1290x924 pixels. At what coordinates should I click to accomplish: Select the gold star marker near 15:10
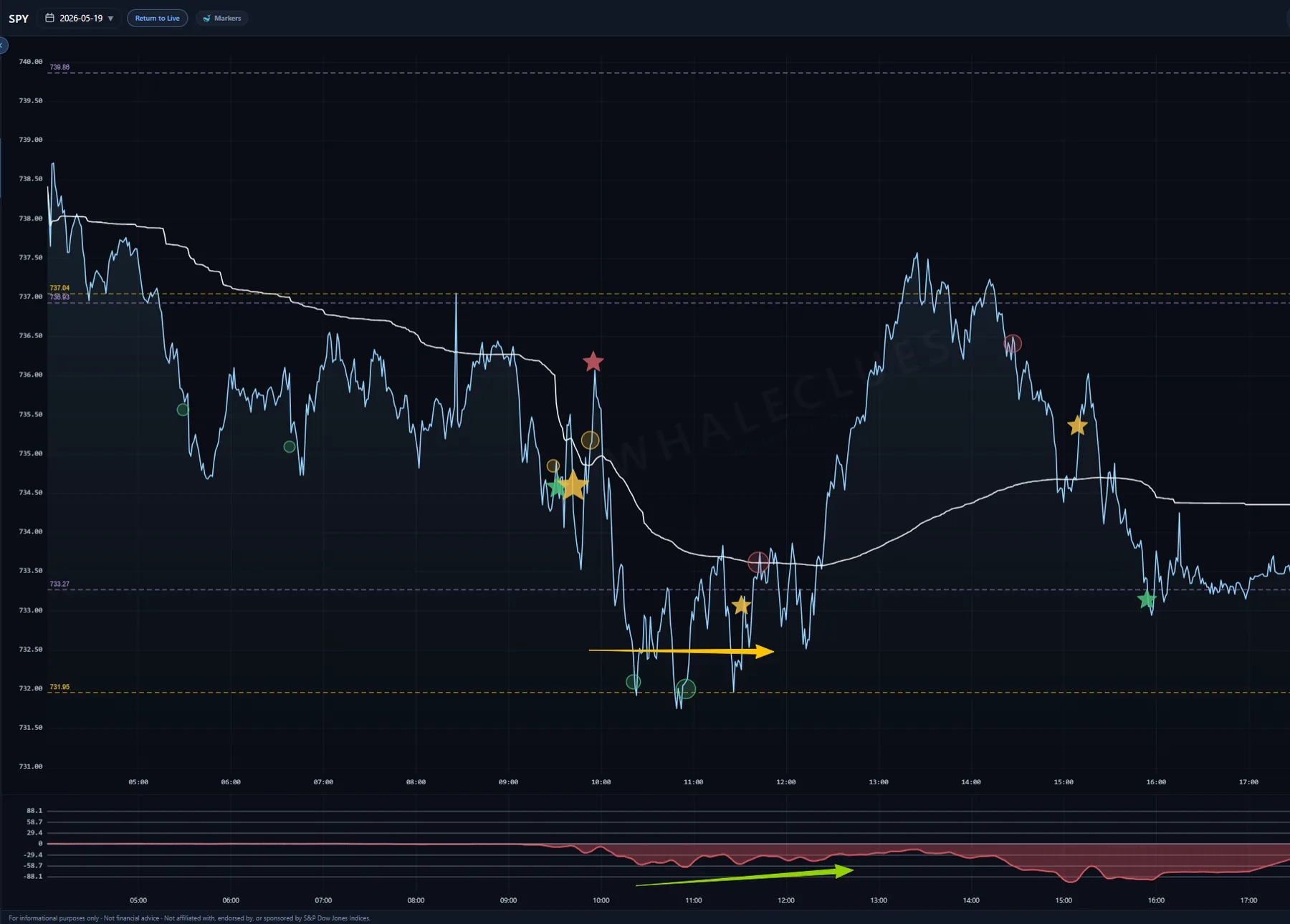coord(1077,425)
